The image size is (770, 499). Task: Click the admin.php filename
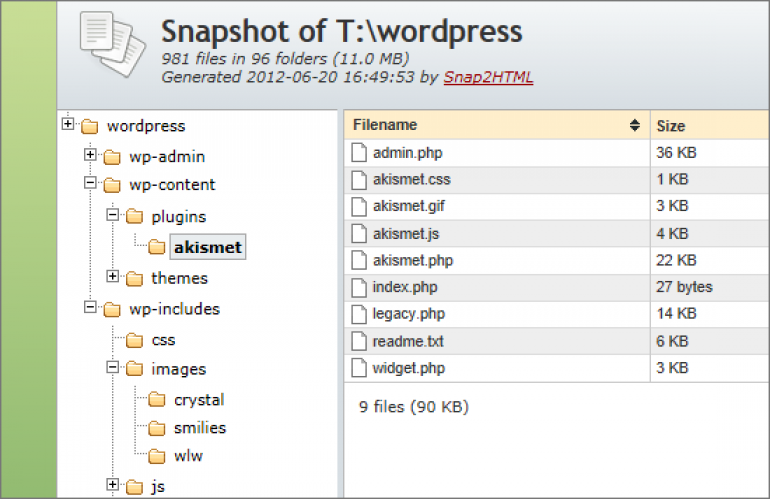[408, 153]
